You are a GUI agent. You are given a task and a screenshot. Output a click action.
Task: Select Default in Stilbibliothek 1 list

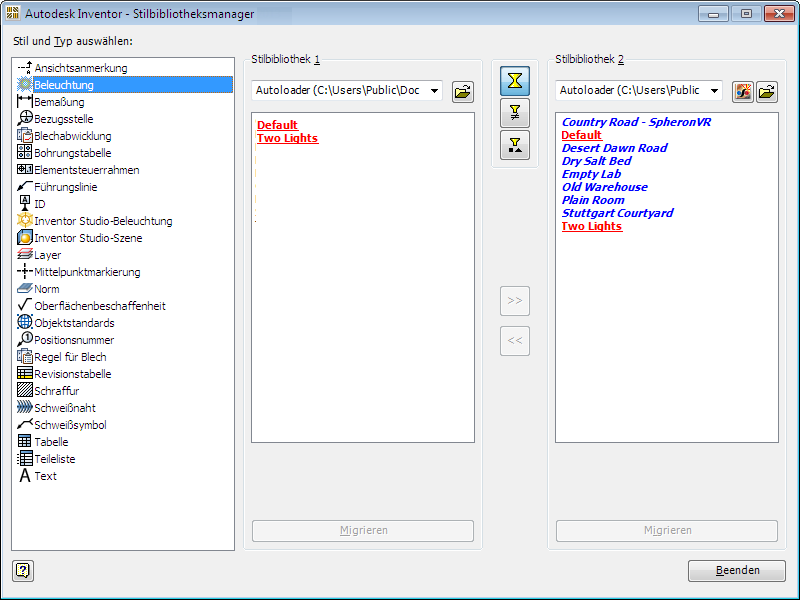click(277, 125)
